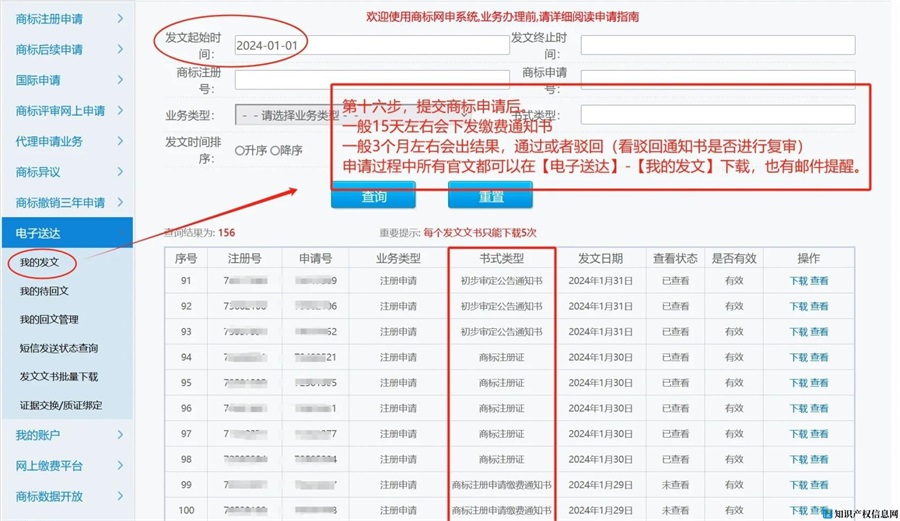Expand the 国际申请 sidebar section
Screen dimensions: 900x521
click(120, 80)
